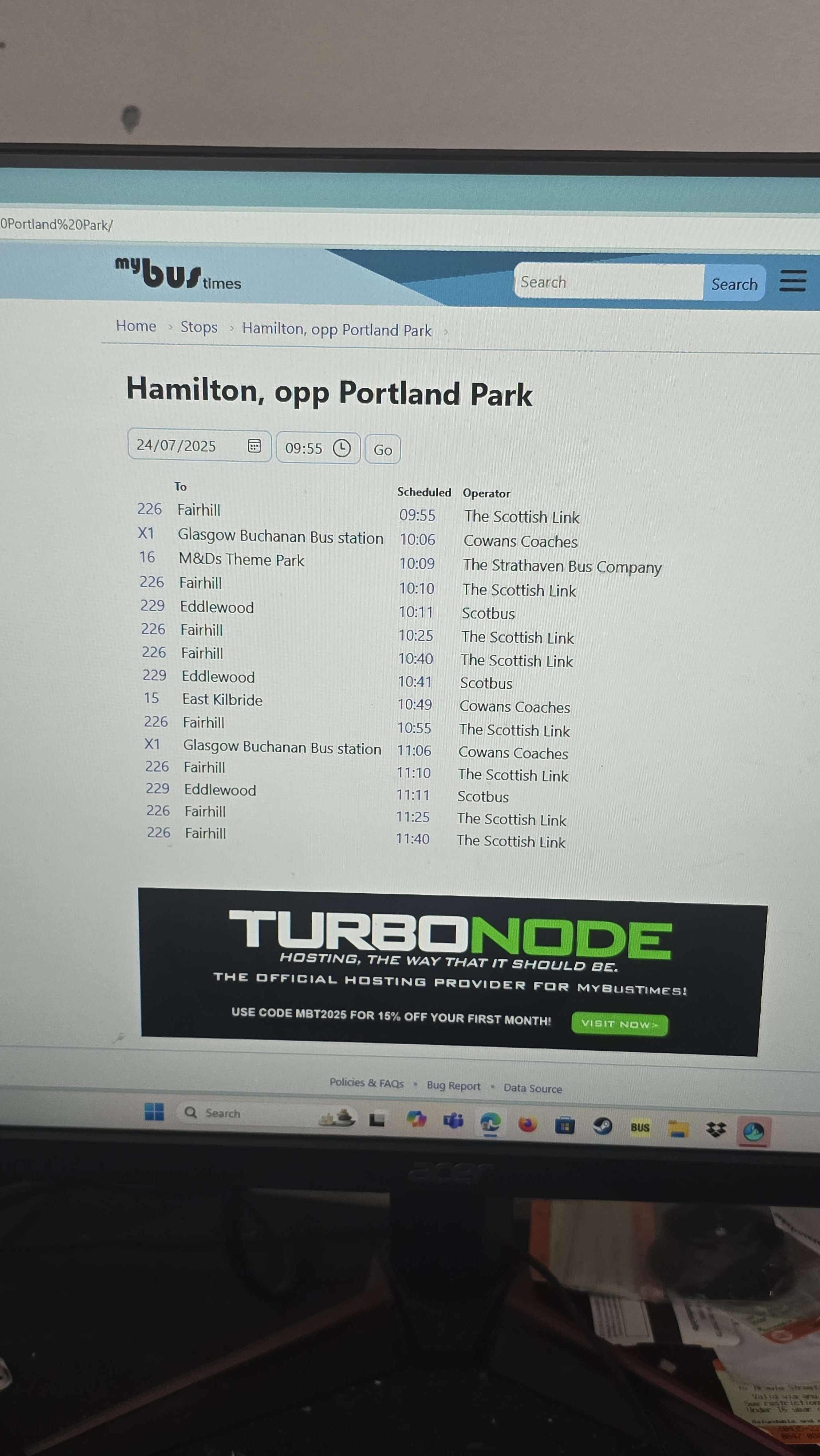The height and width of the screenshot is (1456, 820).
Task: Click the date field 24/07/2025
Action: 199,446
